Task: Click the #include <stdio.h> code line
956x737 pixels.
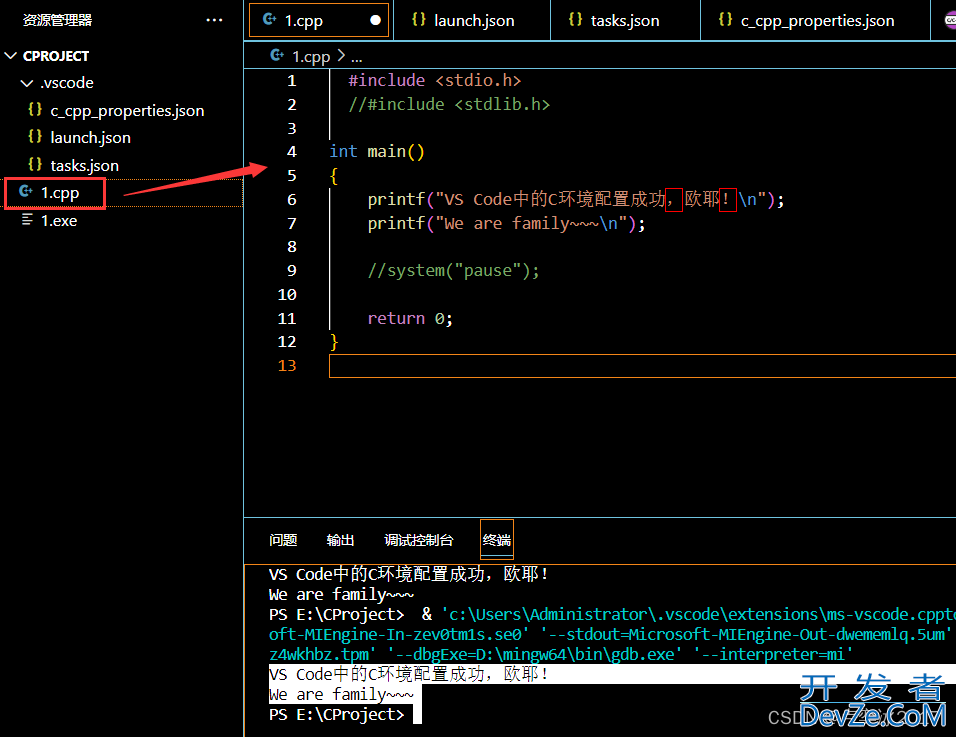Action: click(435, 80)
